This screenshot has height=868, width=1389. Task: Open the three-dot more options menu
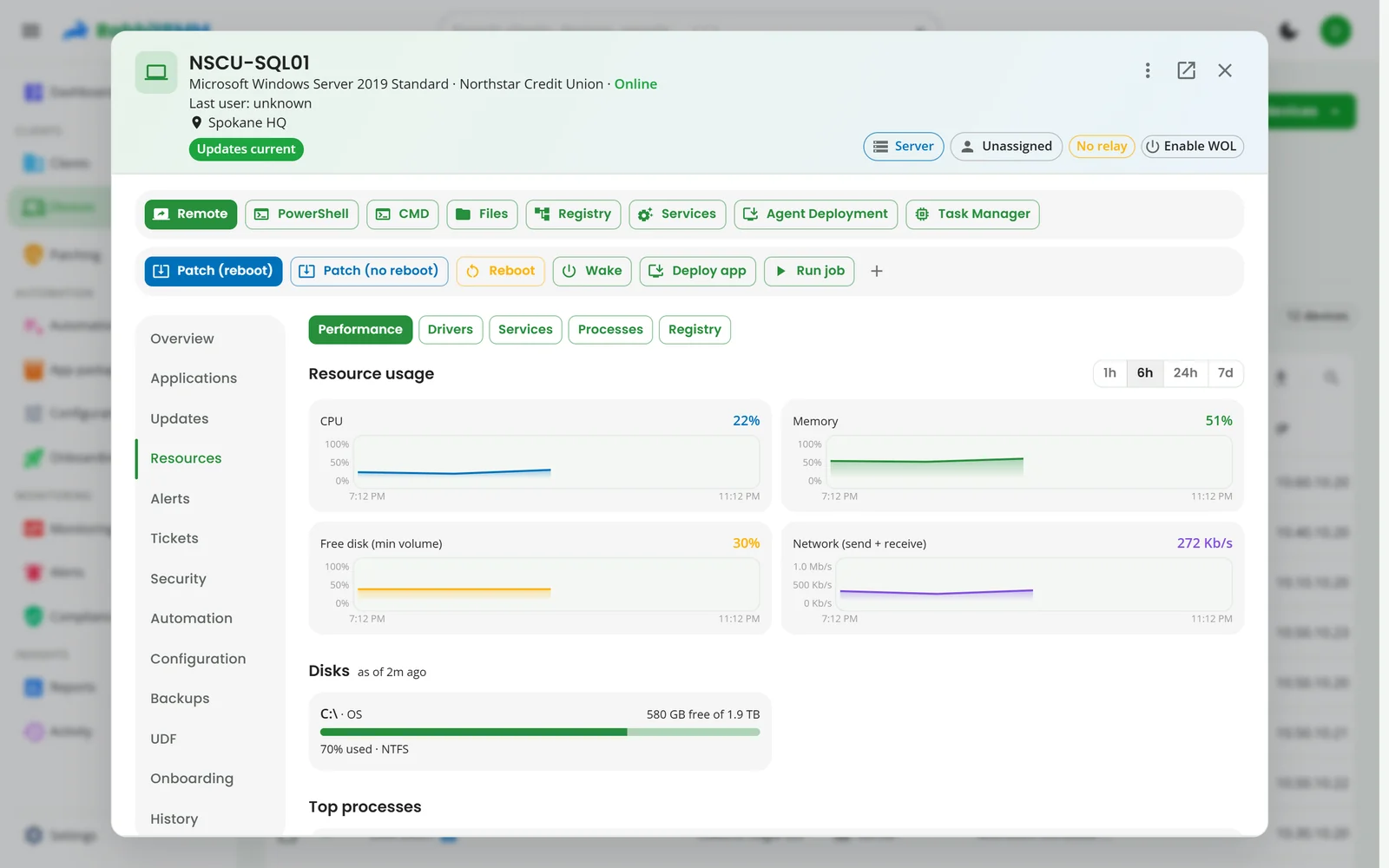tap(1148, 70)
